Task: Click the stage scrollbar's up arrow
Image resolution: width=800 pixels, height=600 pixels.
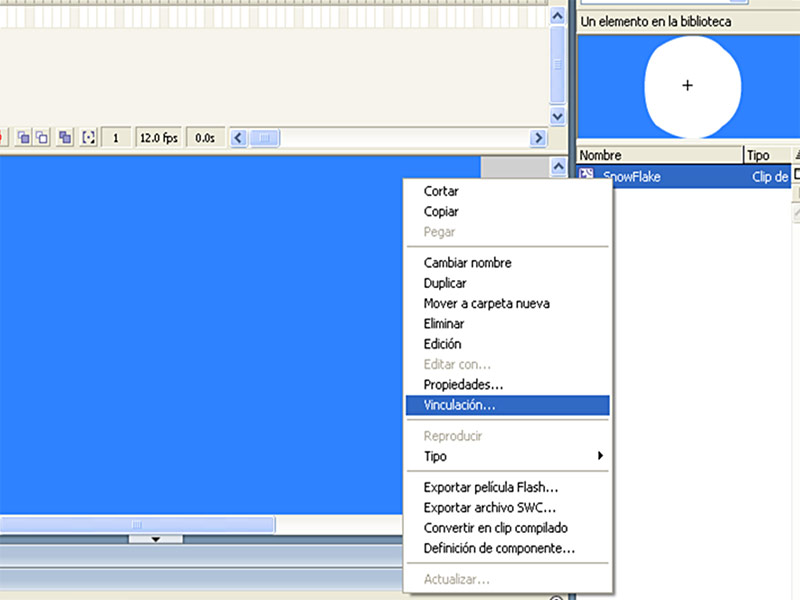Action: pos(558,167)
